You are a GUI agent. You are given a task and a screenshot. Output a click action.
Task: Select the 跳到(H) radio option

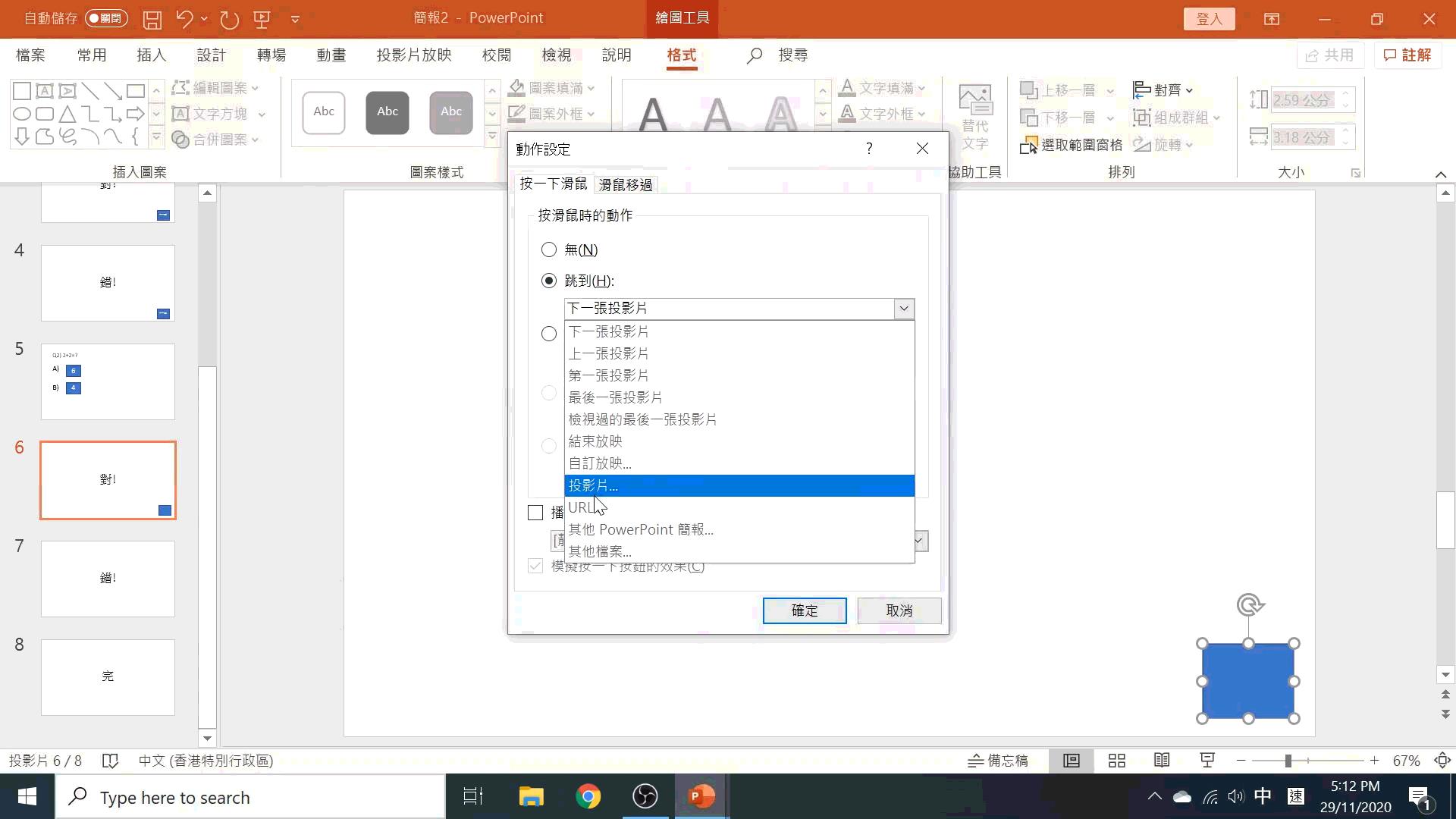click(x=549, y=281)
